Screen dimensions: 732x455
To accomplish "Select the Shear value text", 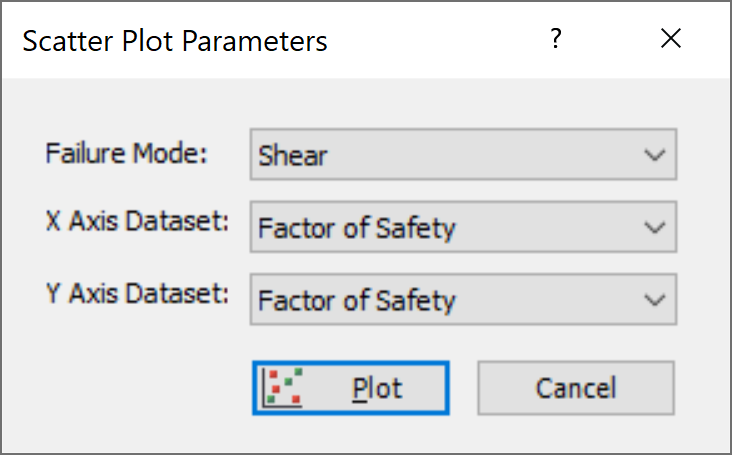I will [293, 155].
